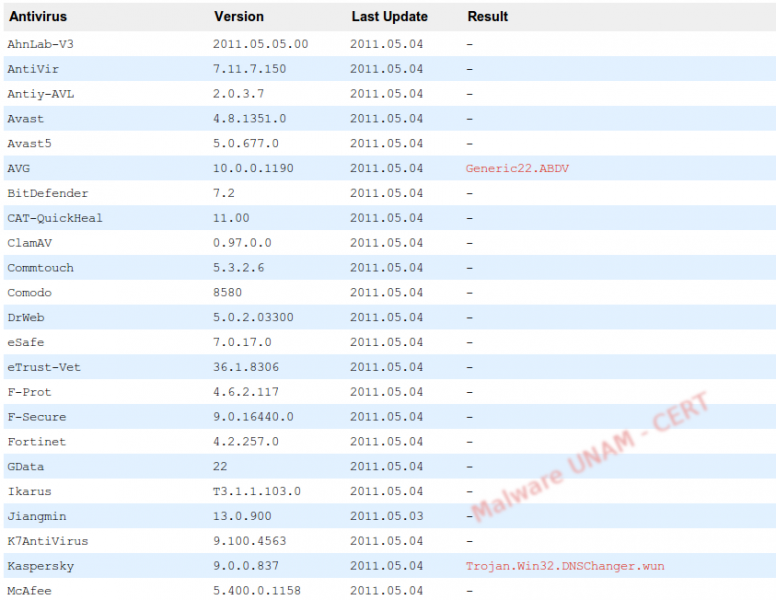Image resolution: width=776 pixels, height=600 pixels.
Task: Click the Jiangmin antivirus name
Action: point(37,516)
